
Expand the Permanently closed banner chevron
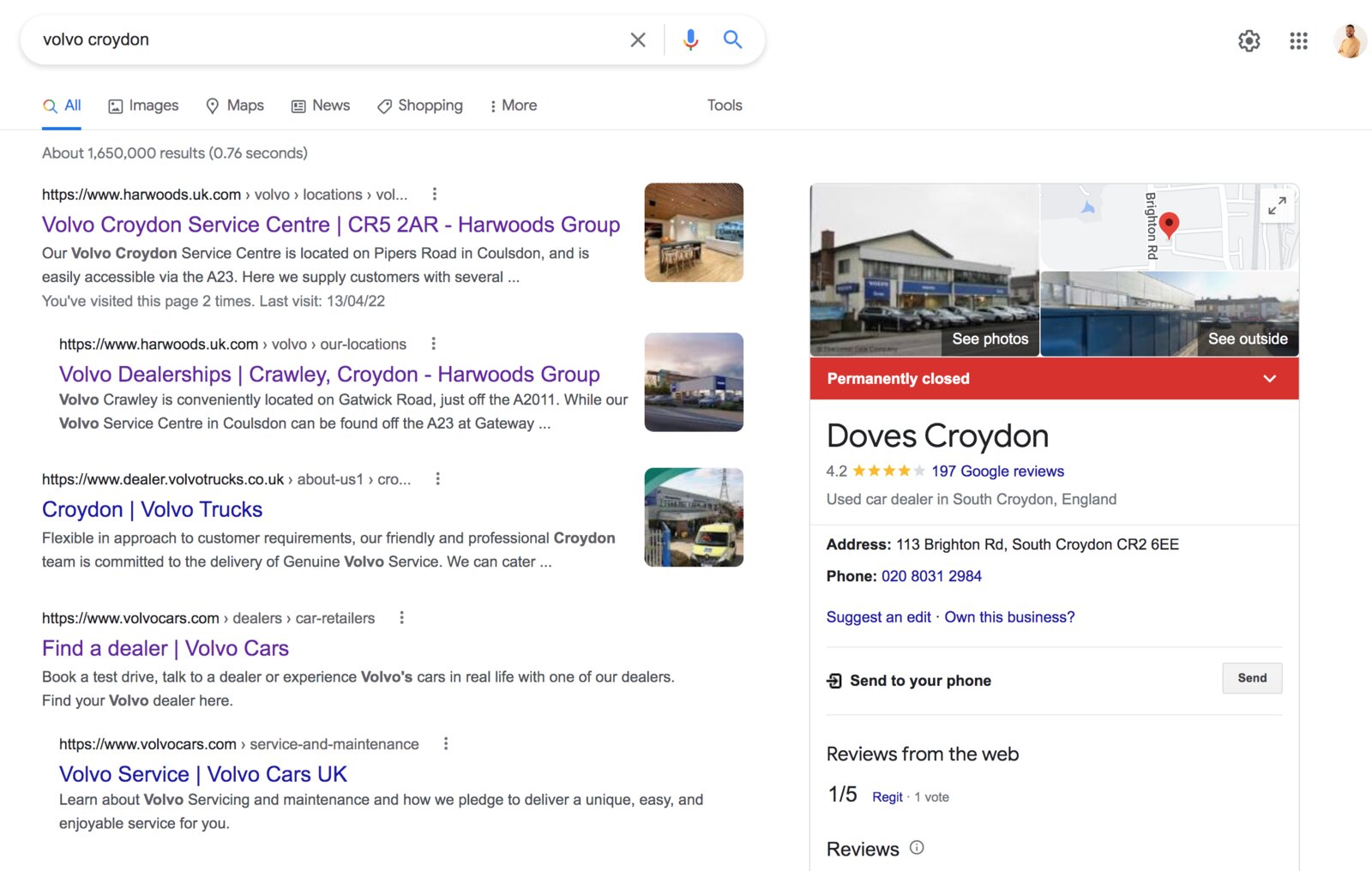click(1270, 378)
